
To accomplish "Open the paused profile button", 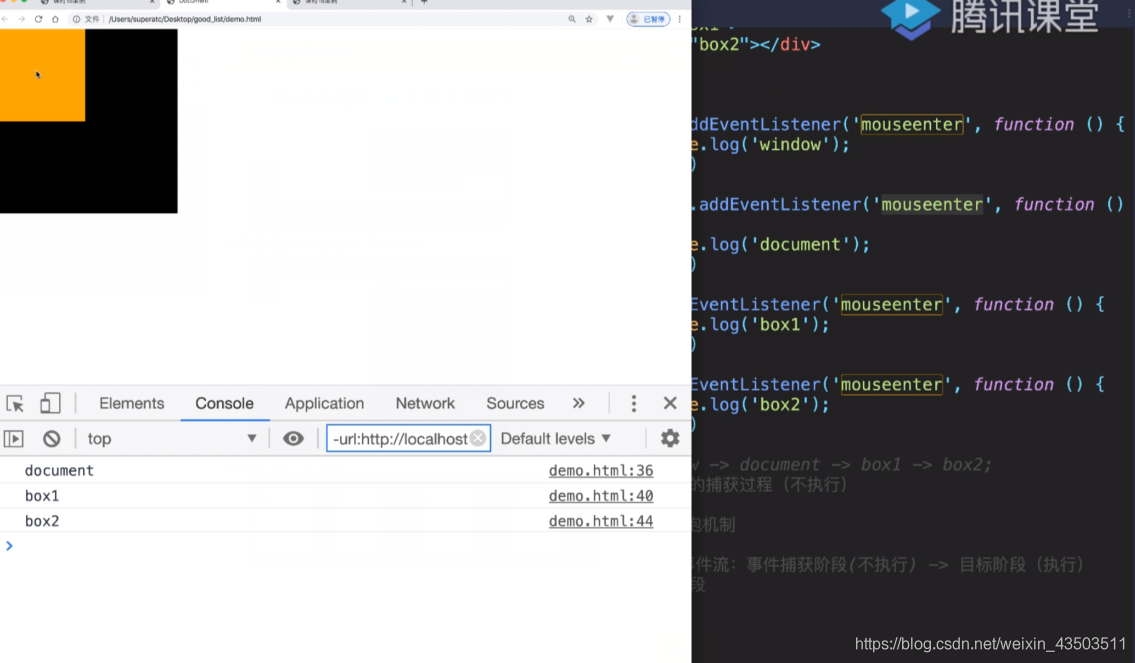I will tap(648, 19).
